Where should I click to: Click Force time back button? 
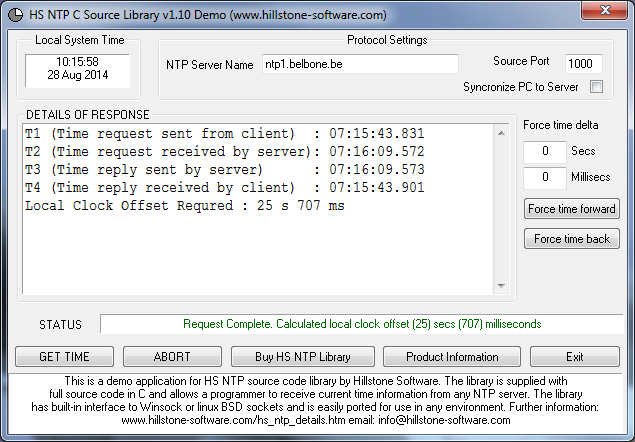pos(571,239)
